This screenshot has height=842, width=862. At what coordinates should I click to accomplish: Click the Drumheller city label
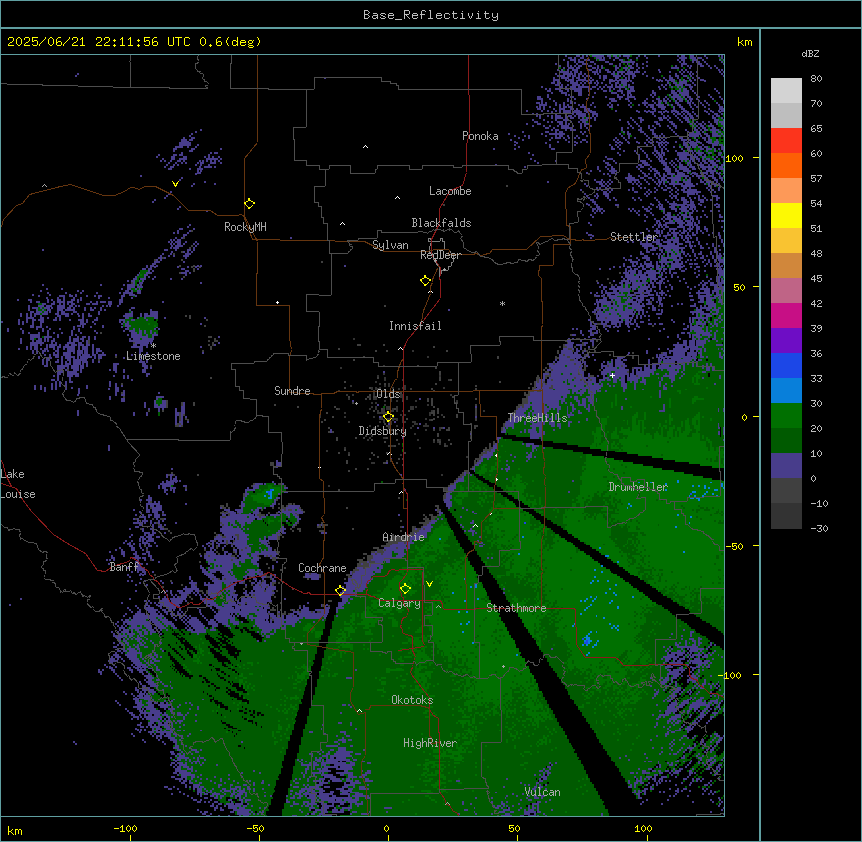click(638, 487)
